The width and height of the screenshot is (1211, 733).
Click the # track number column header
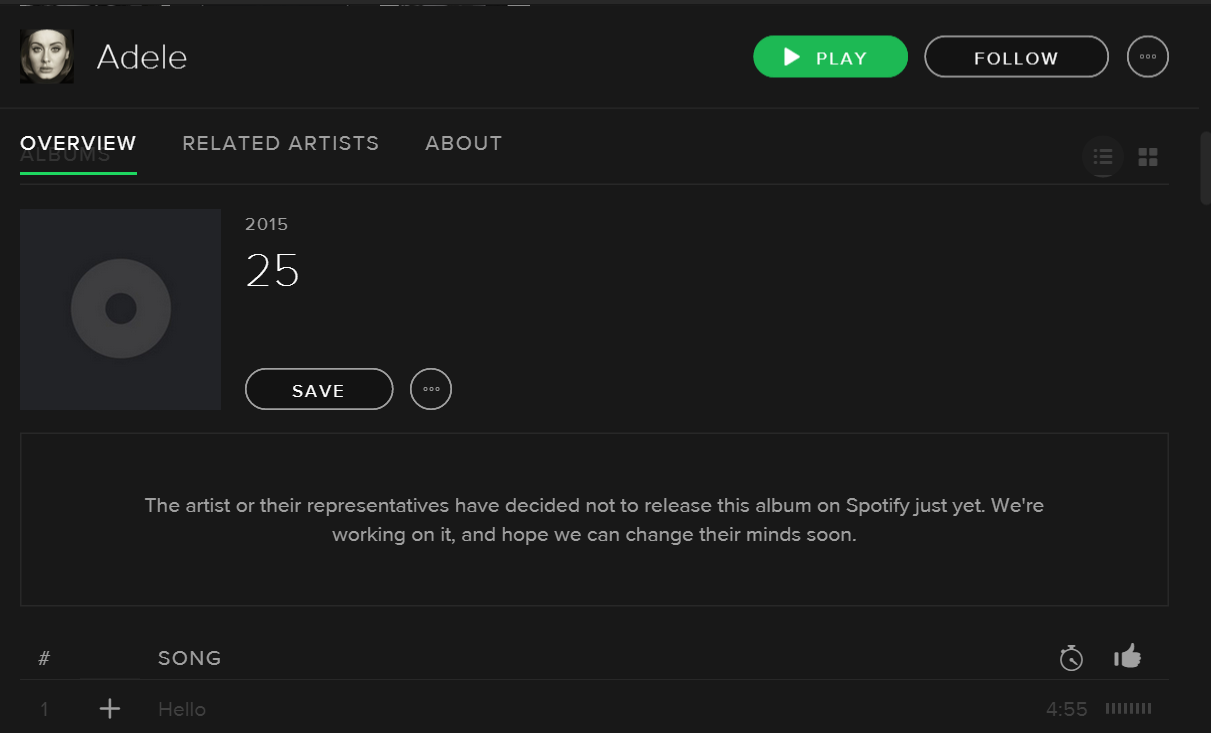pos(44,658)
